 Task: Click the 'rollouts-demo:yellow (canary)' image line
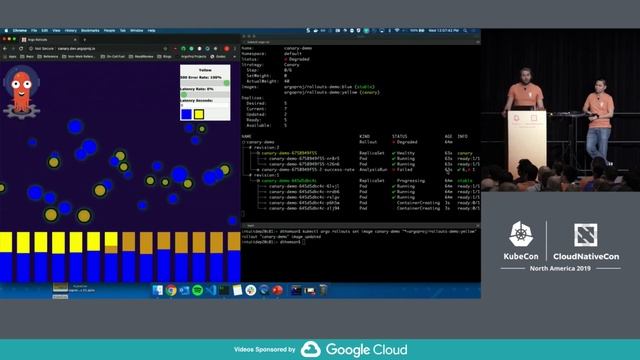332,92
